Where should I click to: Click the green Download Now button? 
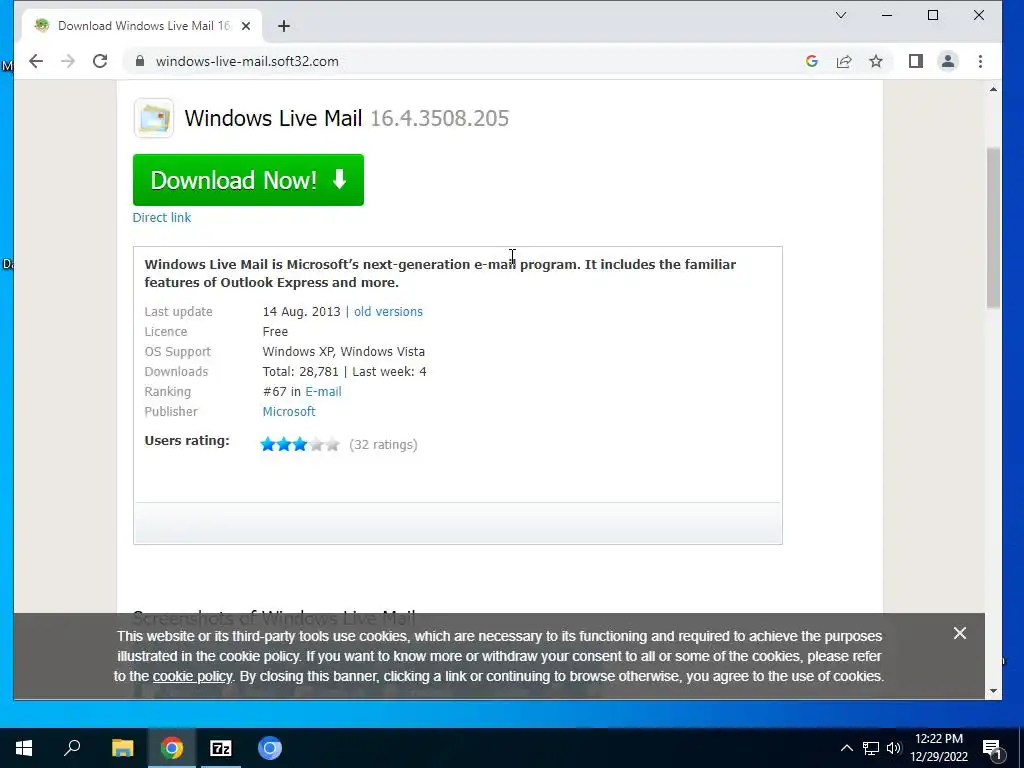248,180
